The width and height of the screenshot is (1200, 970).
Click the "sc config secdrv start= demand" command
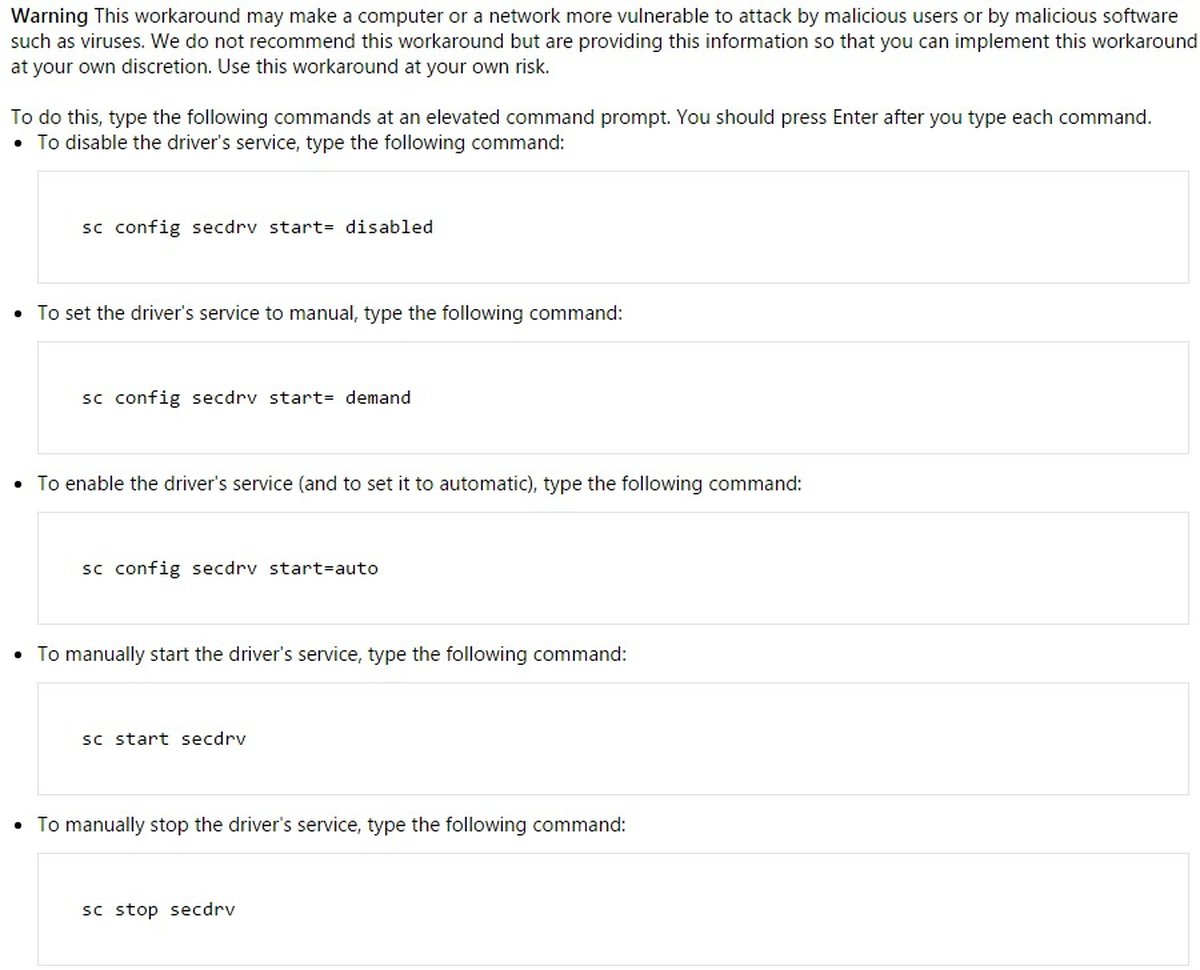point(246,398)
